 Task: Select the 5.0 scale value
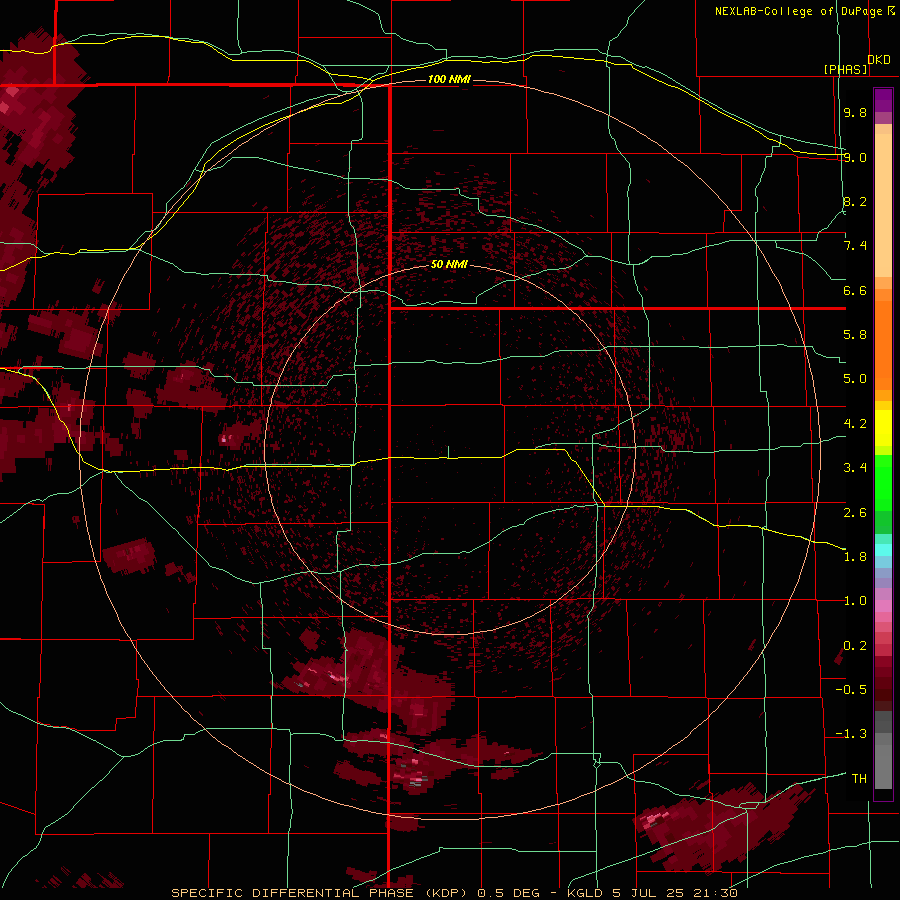[855, 379]
